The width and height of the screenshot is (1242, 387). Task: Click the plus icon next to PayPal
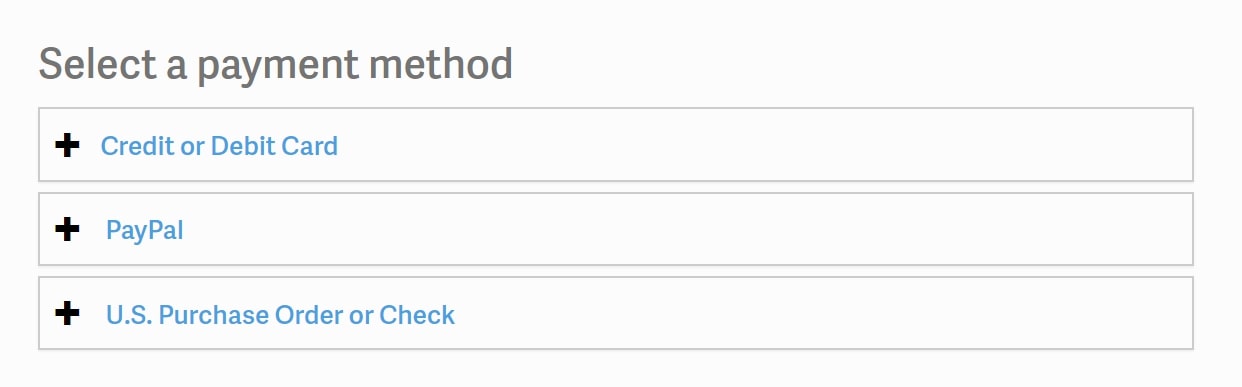(x=67, y=230)
